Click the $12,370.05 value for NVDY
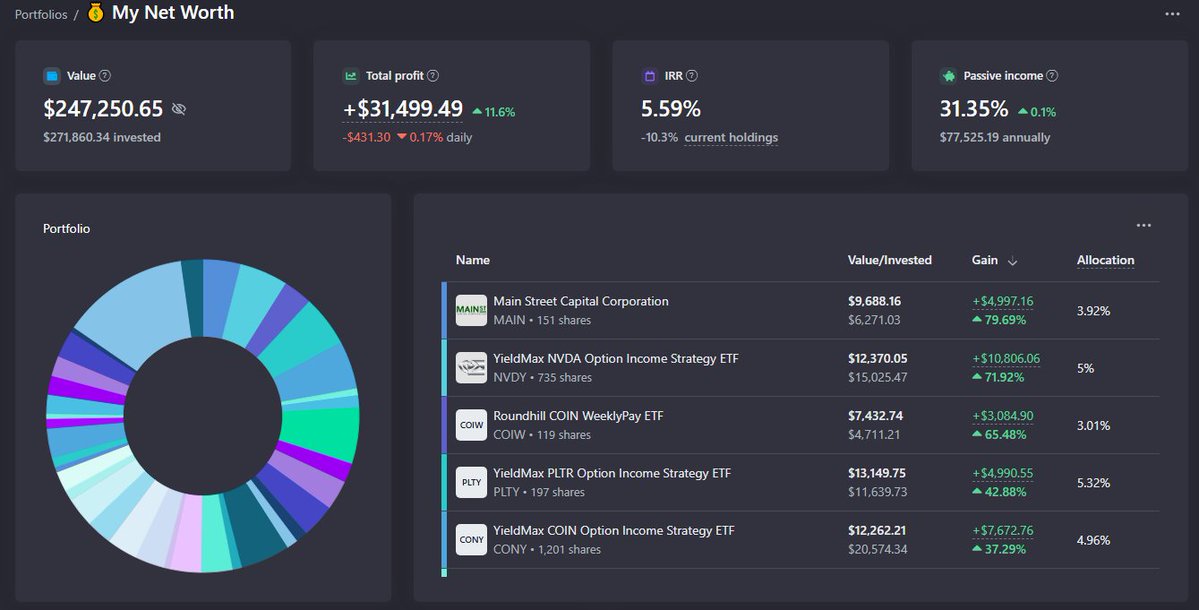Screen dimensions: 1199x610 [877, 359]
